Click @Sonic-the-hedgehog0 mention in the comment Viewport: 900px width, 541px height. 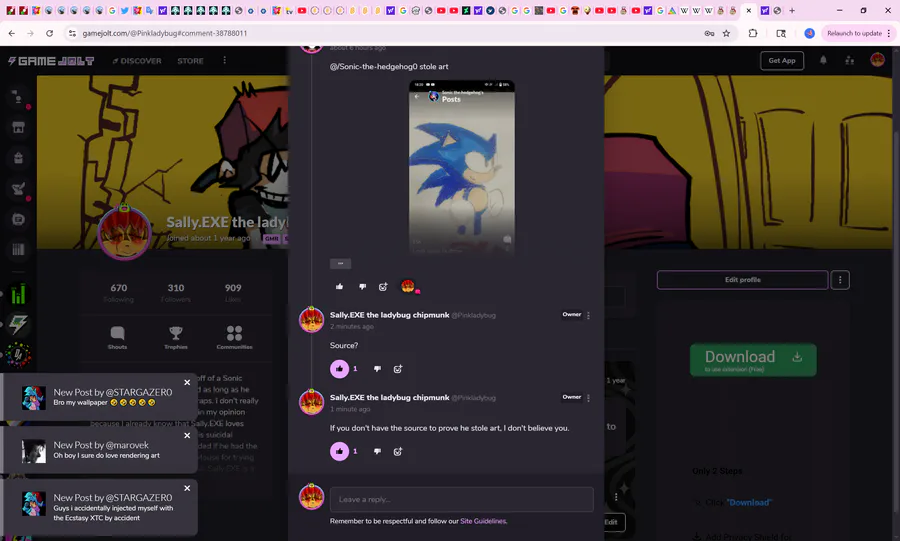pos(374,67)
